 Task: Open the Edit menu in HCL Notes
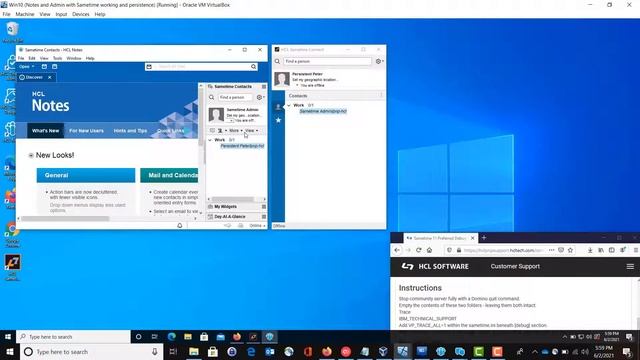click(x=32, y=58)
